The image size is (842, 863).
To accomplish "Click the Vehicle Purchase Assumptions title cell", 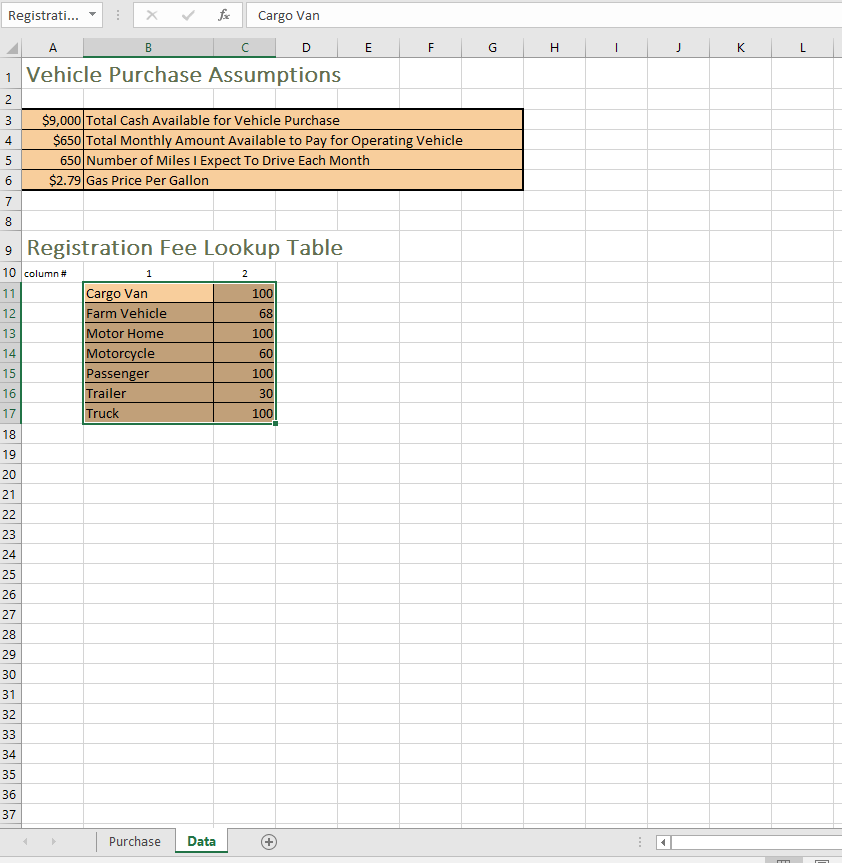I will pyautogui.click(x=183, y=74).
